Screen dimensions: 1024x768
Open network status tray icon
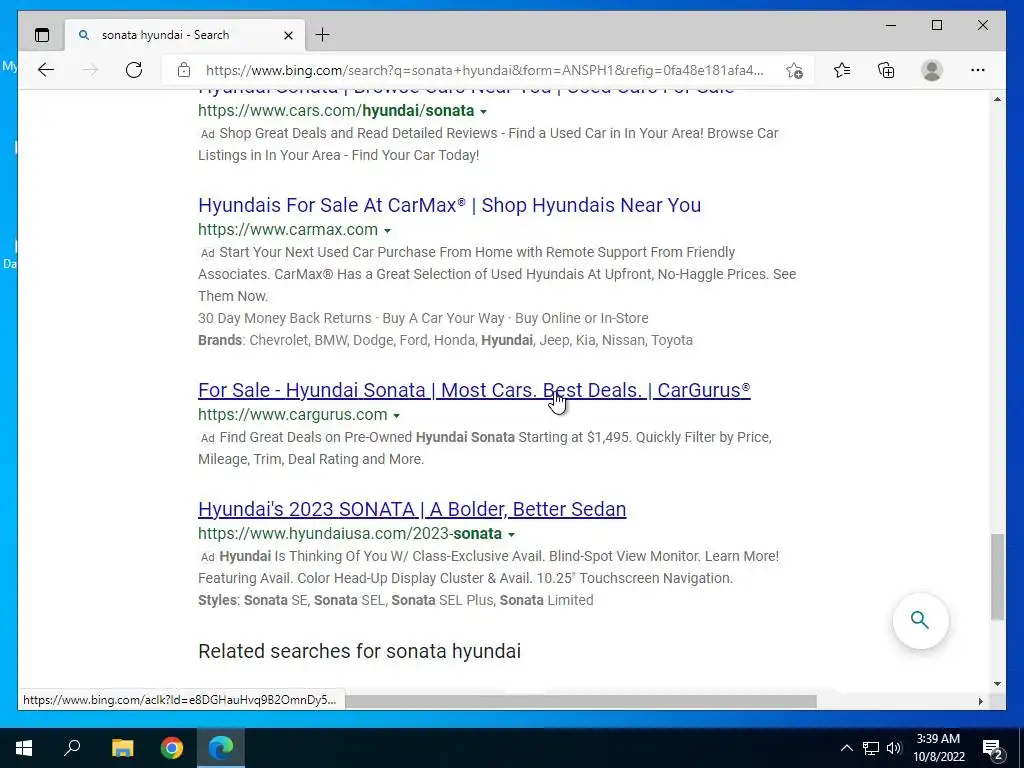tap(871, 748)
